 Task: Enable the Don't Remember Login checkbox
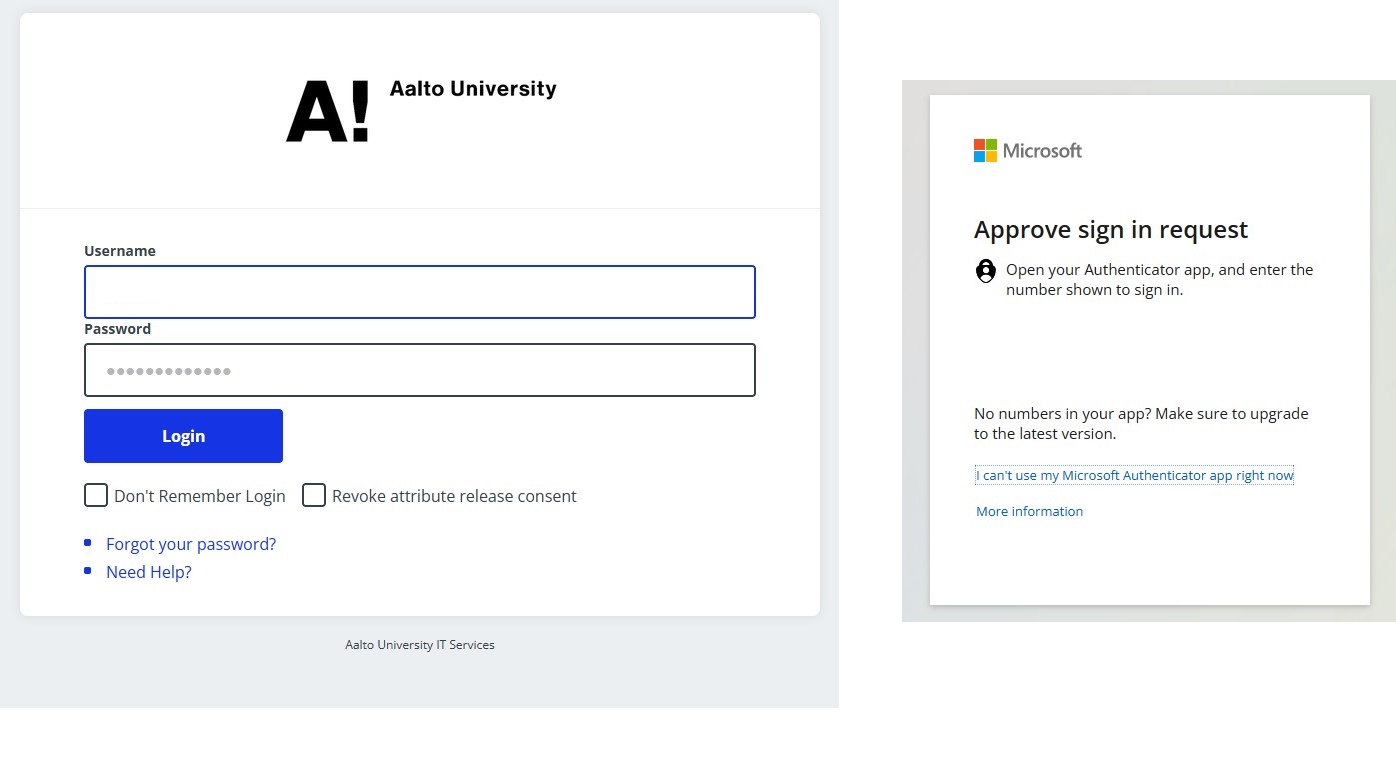96,495
